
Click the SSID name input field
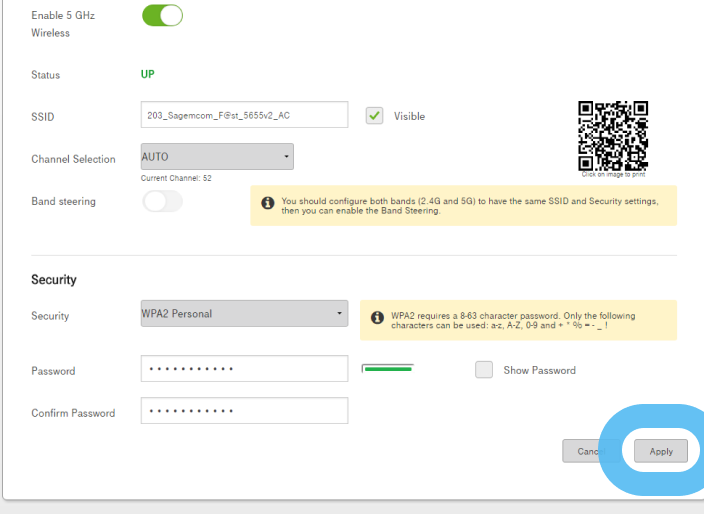tap(244, 115)
